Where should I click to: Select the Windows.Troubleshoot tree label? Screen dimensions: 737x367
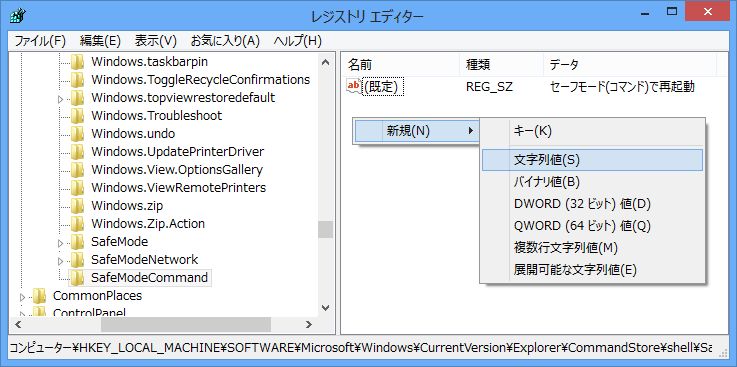coord(157,116)
